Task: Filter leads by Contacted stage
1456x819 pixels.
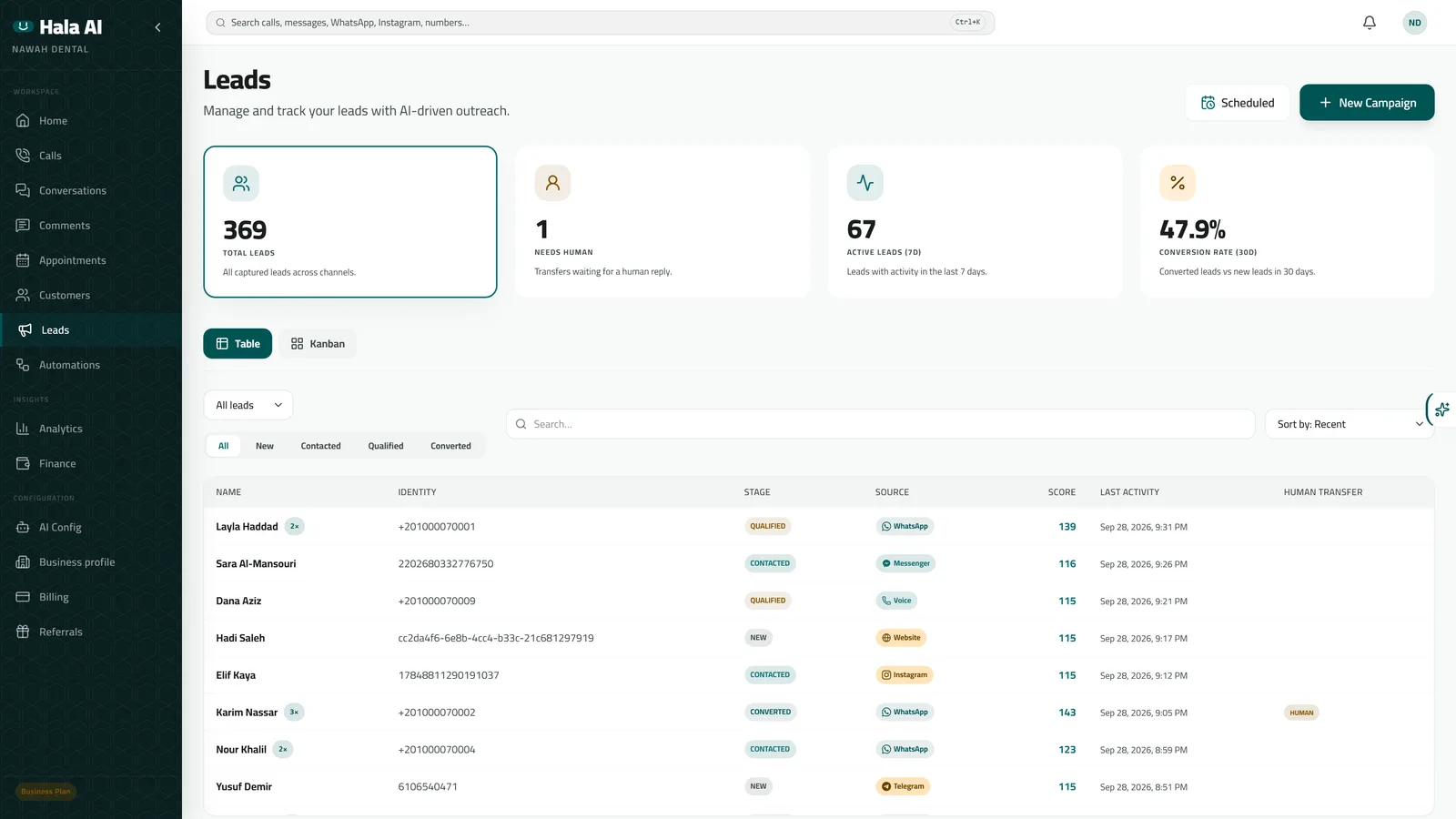Action: coord(320,446)
